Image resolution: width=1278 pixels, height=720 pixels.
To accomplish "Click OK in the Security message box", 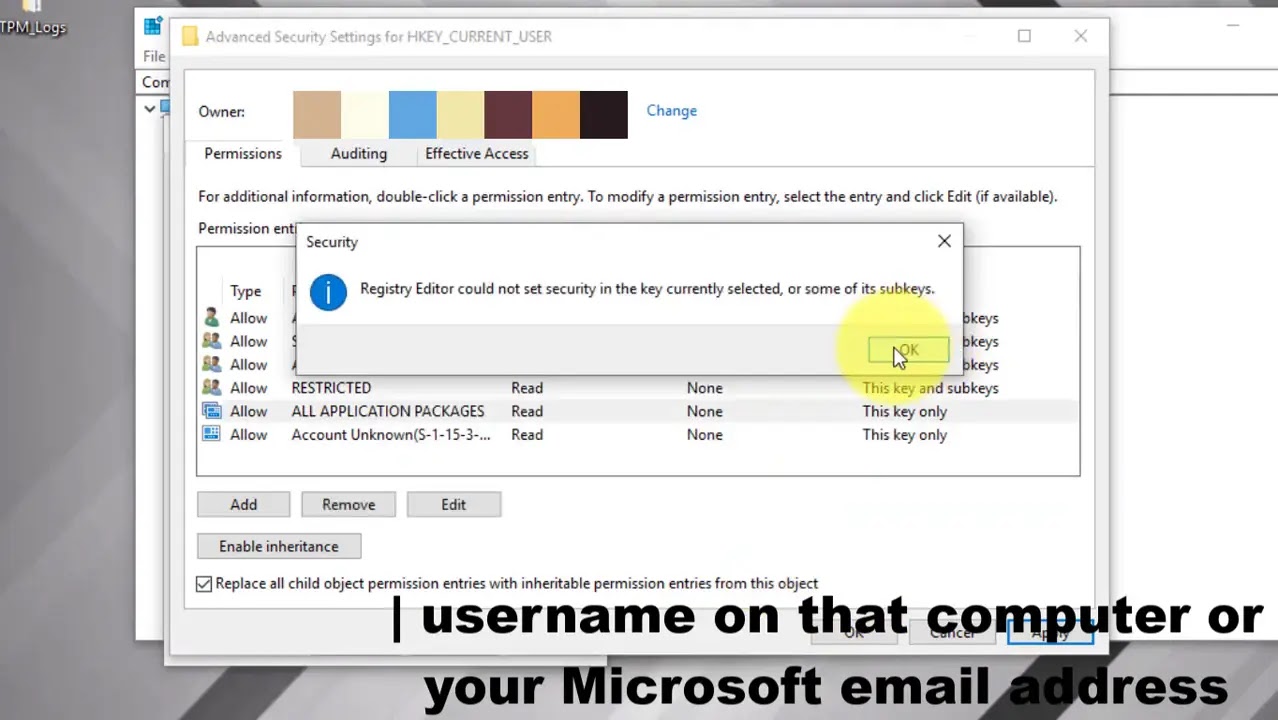I will [907, 351].
